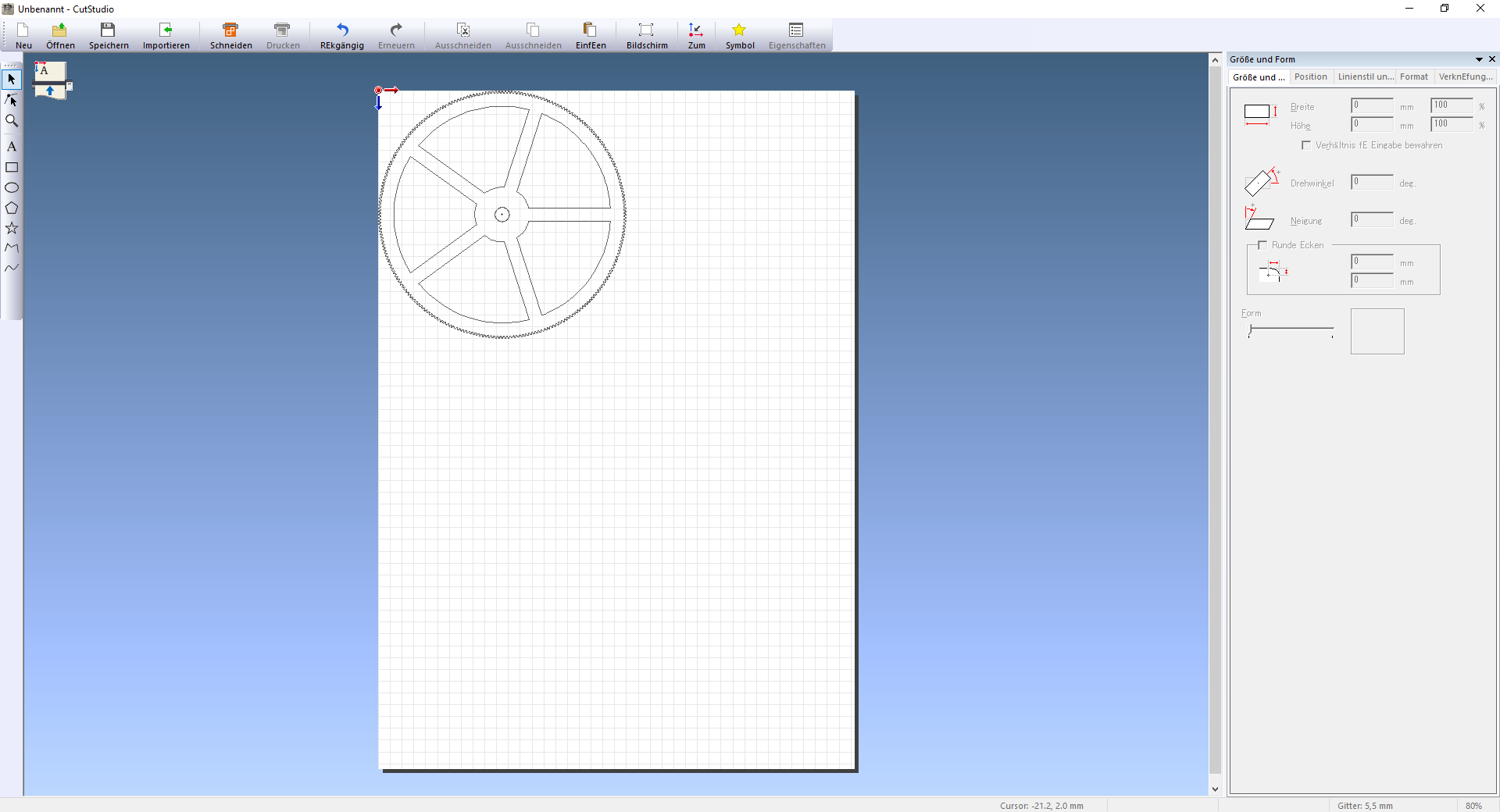Create a new document with Neu
Viewport: 1500px width, 812px height.
pos(23,36)
